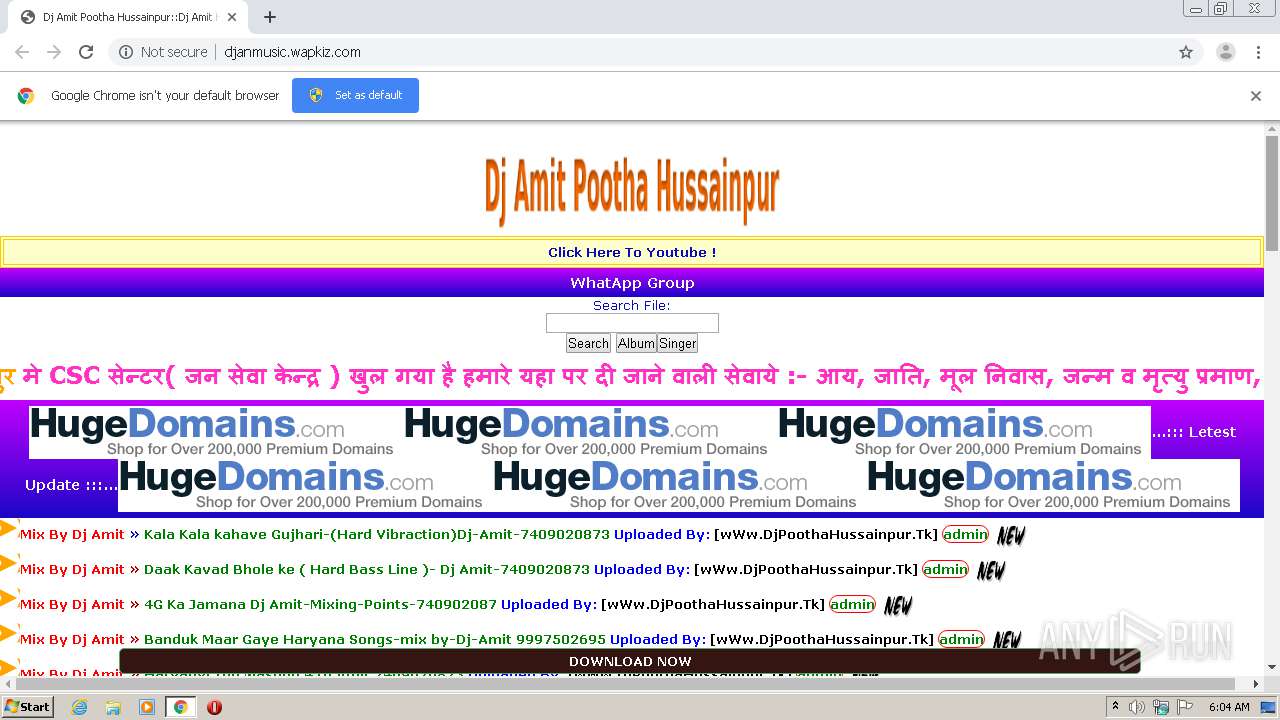The height and width of the screenshot is (720, 1280).
Task: Open middle HugeDomains banner in top row
Action: (x=590, y=432)
